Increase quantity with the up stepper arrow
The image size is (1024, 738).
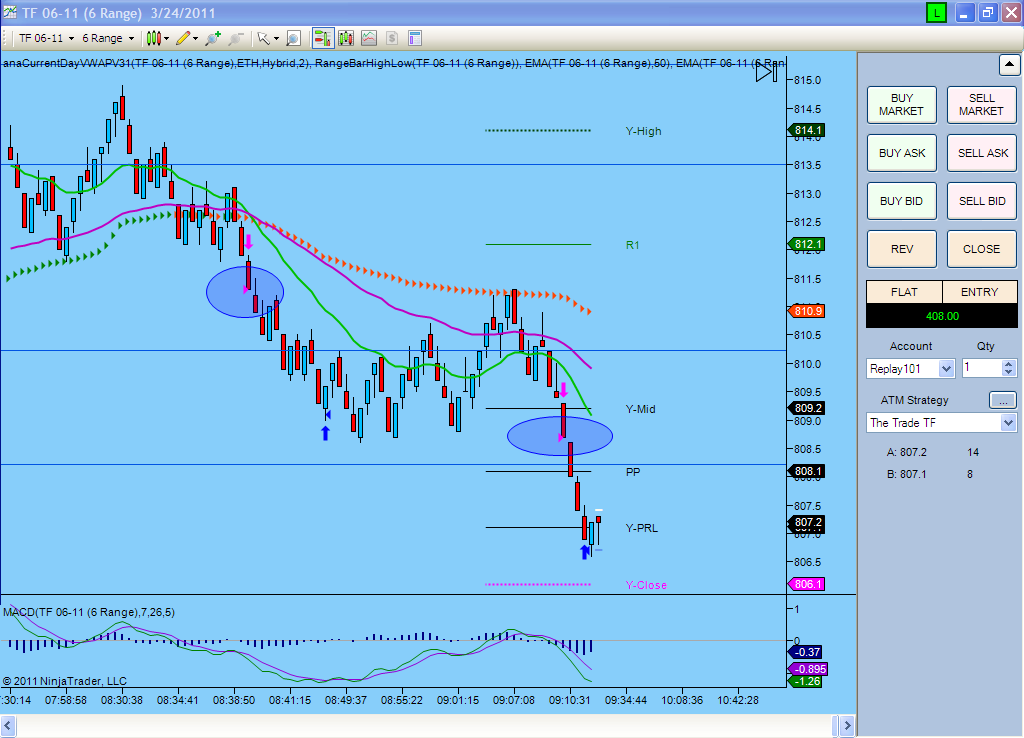pos(1009,364)
